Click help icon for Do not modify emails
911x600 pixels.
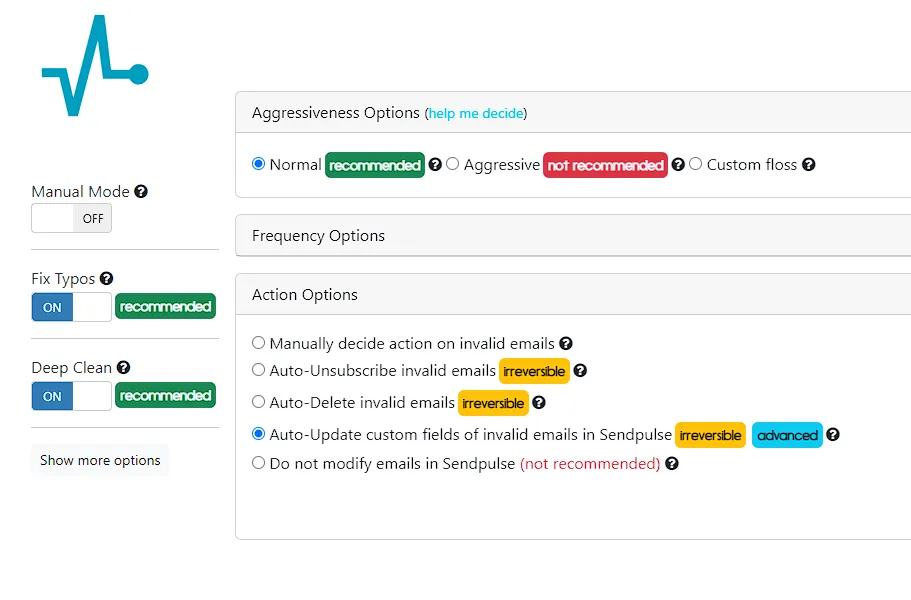click(672, 464)
